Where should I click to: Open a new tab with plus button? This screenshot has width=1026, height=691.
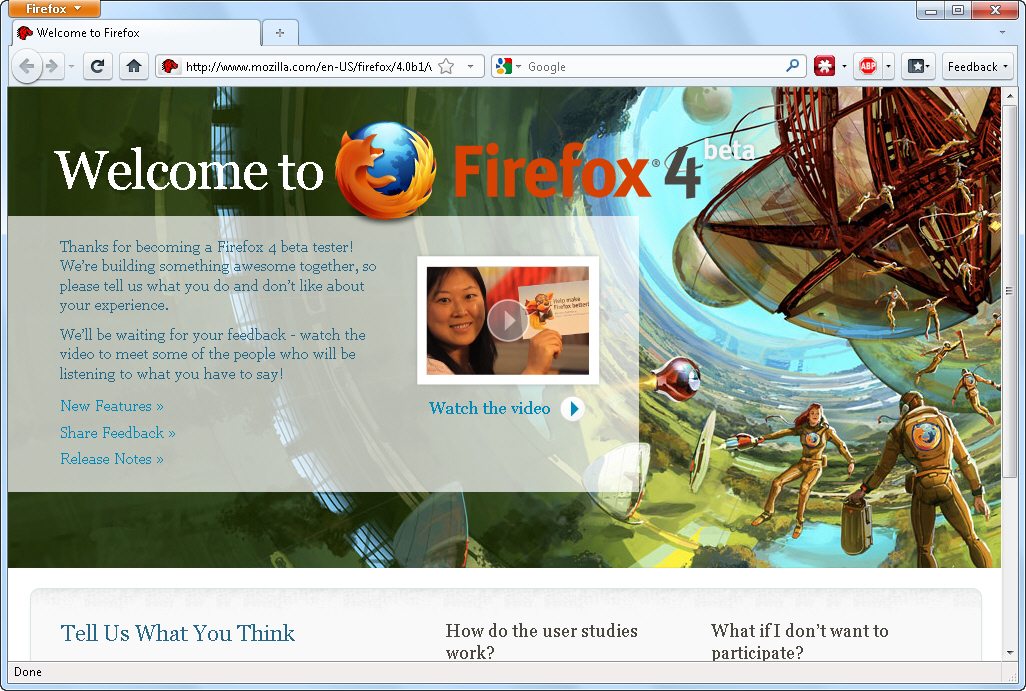pos(280,33)
